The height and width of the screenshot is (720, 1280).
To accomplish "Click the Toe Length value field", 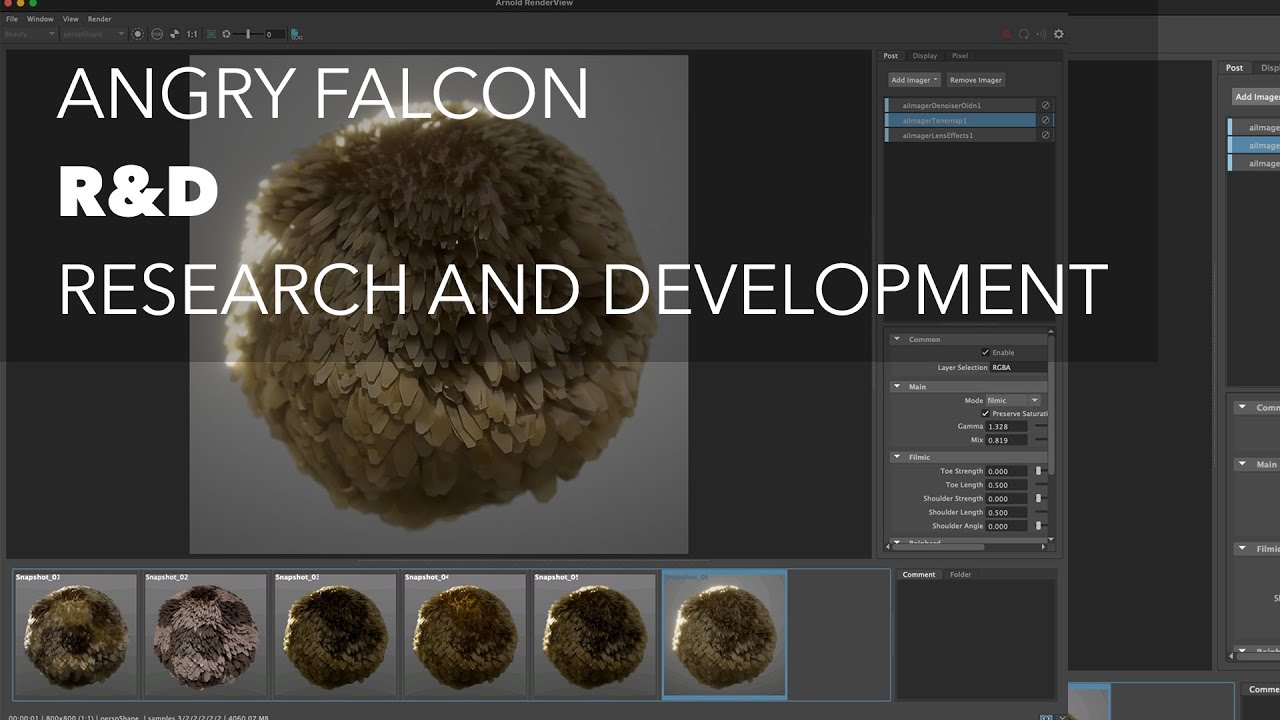I will [1006, 485].
